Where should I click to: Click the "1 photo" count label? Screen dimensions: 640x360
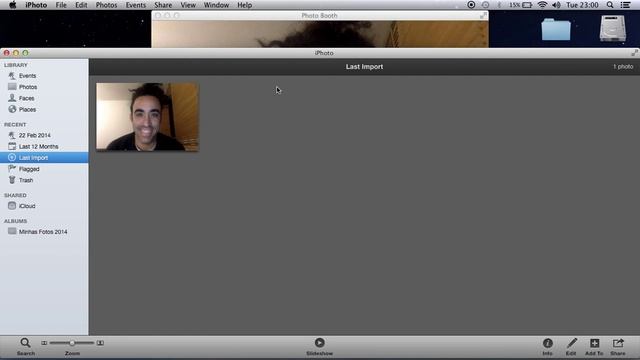click(x=623, y=67)
